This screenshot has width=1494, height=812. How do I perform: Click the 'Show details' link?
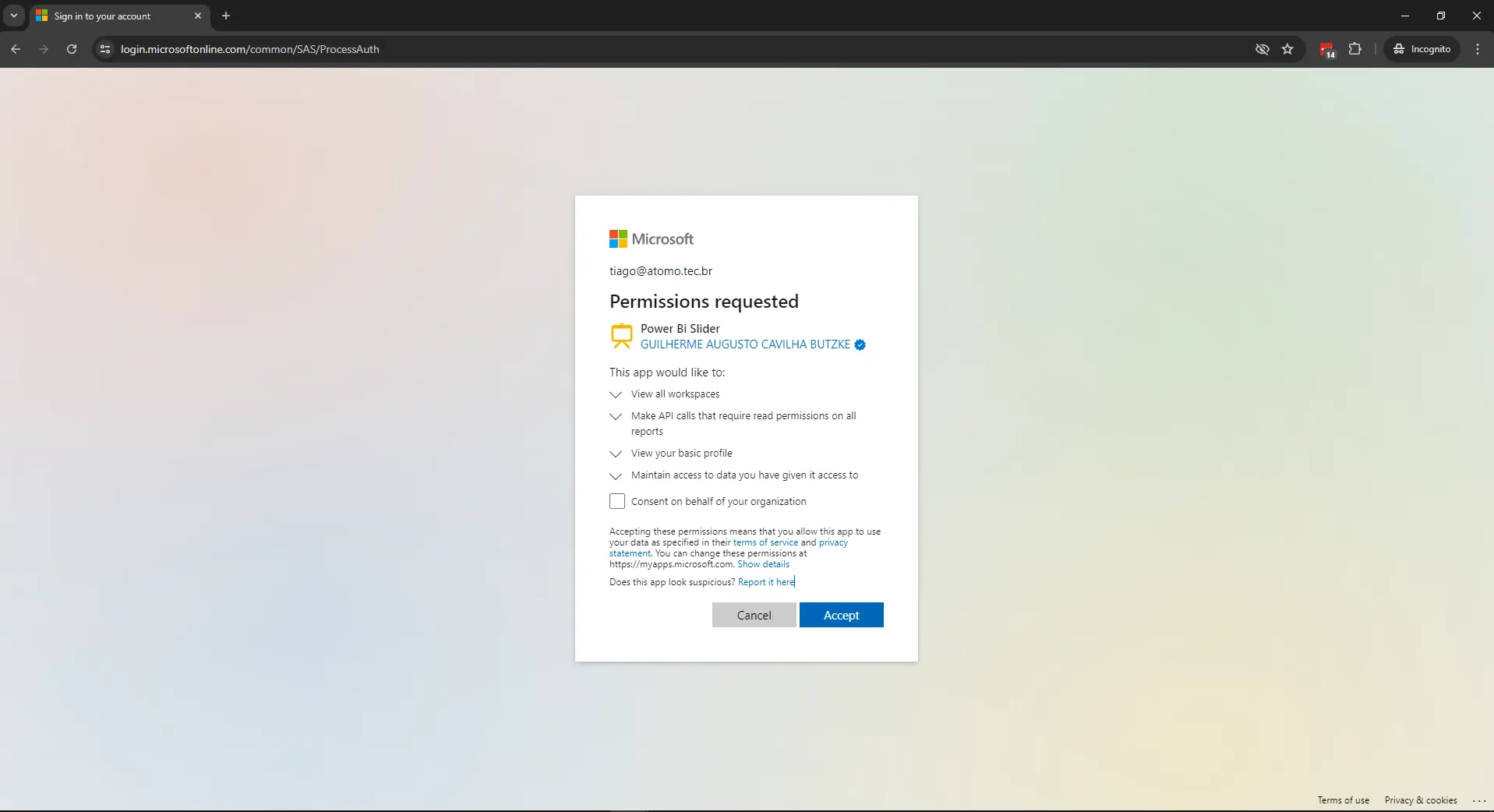pyautogui.click(x=763, y=564)
